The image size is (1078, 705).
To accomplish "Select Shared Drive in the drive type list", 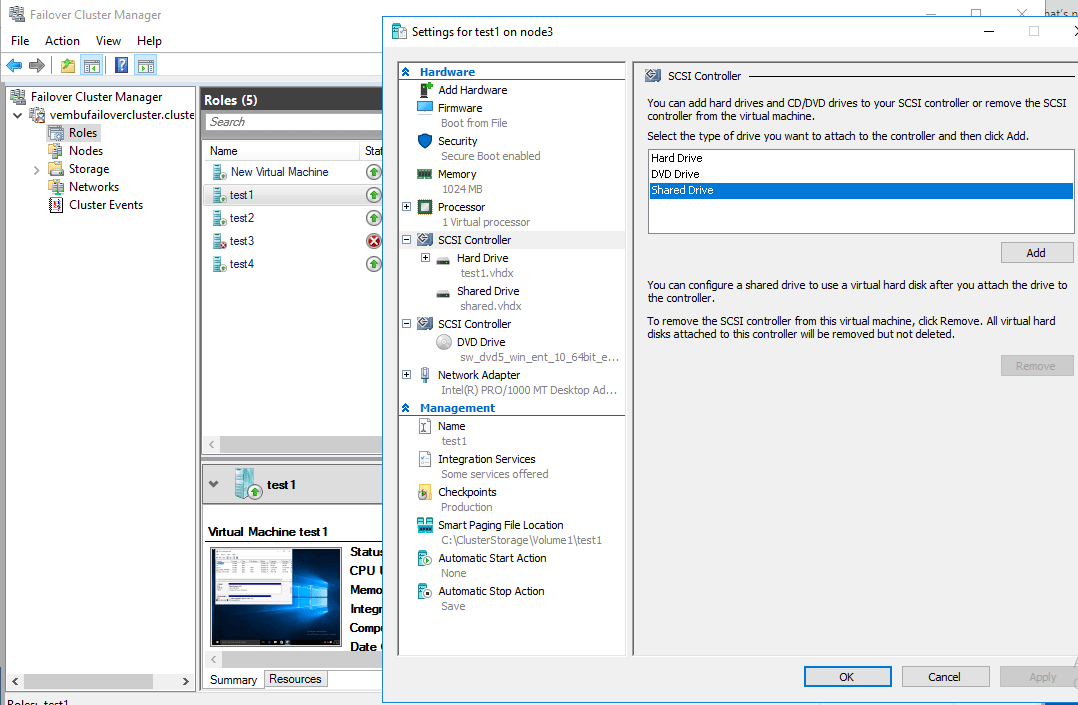I will tap(860, 191).
